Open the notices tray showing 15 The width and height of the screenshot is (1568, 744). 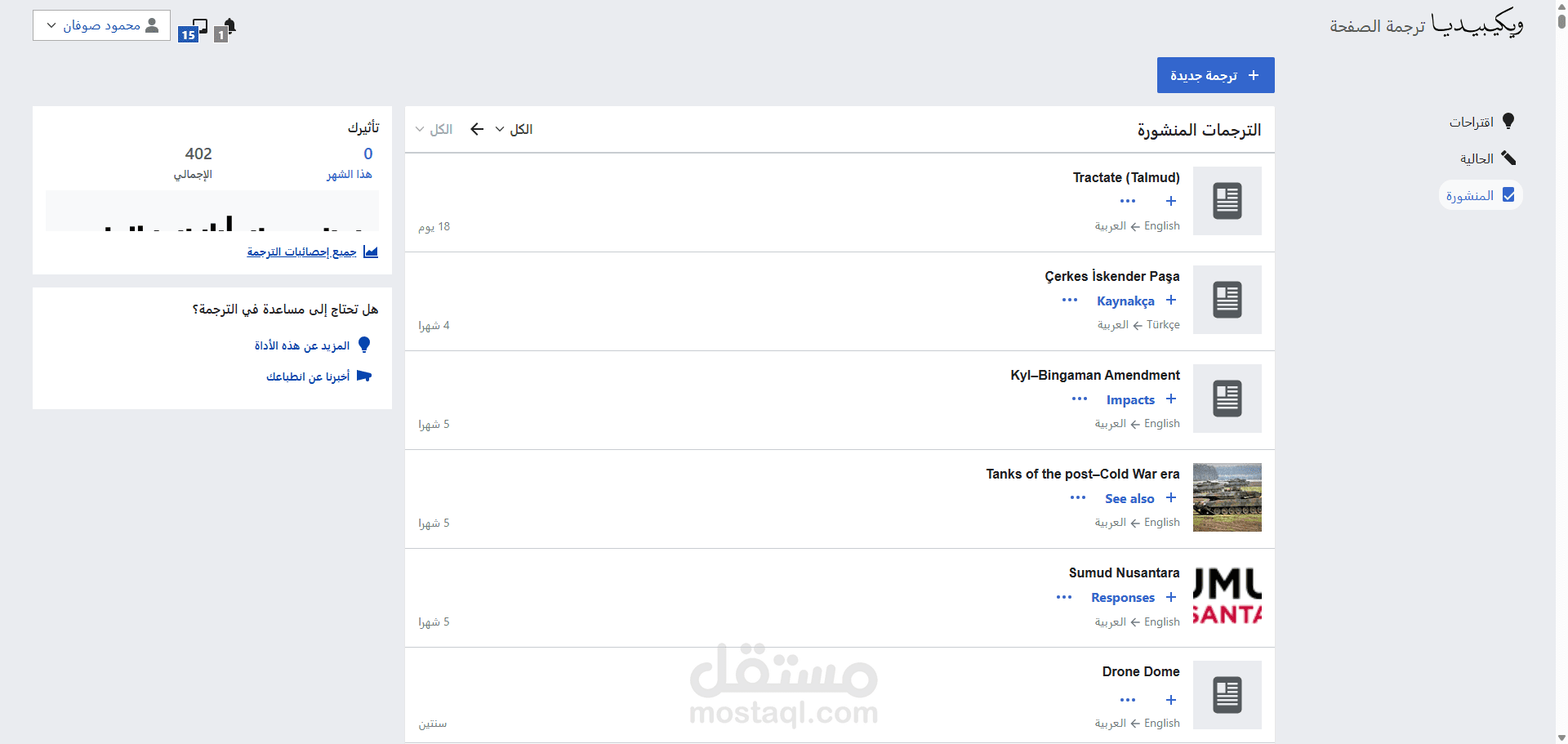tap(193, 29)
